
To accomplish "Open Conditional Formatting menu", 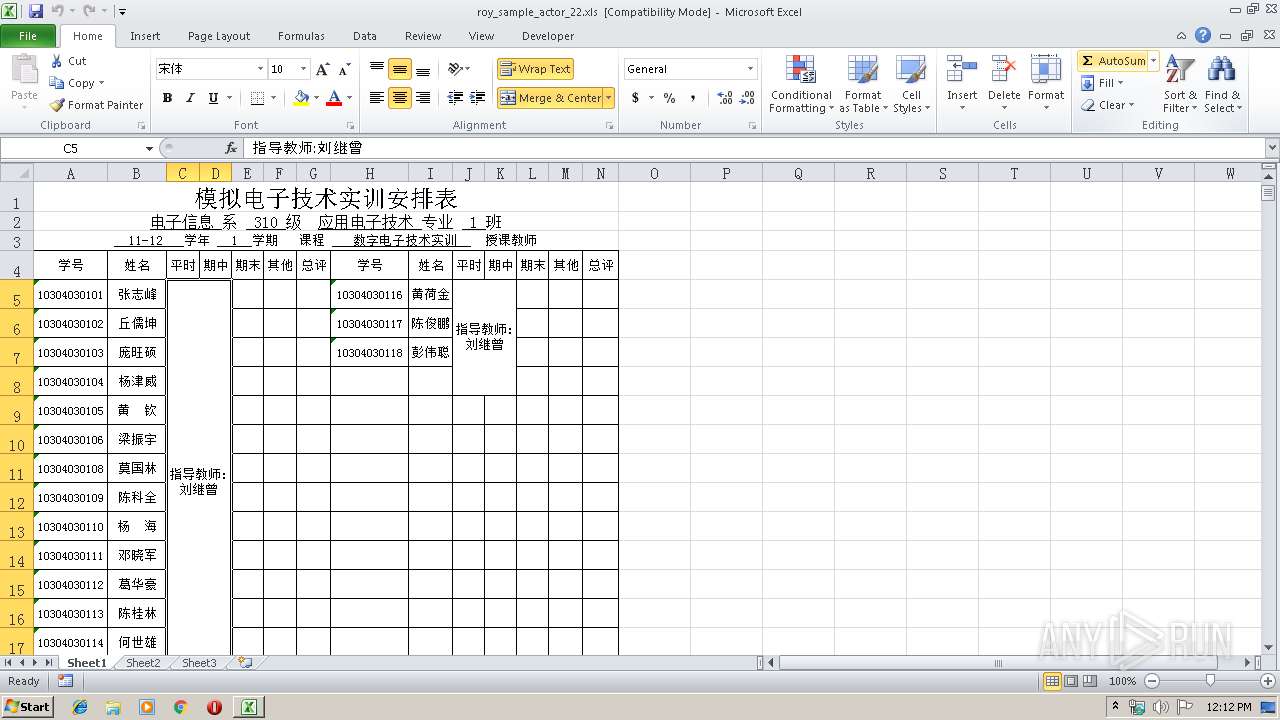I will 800,84.
